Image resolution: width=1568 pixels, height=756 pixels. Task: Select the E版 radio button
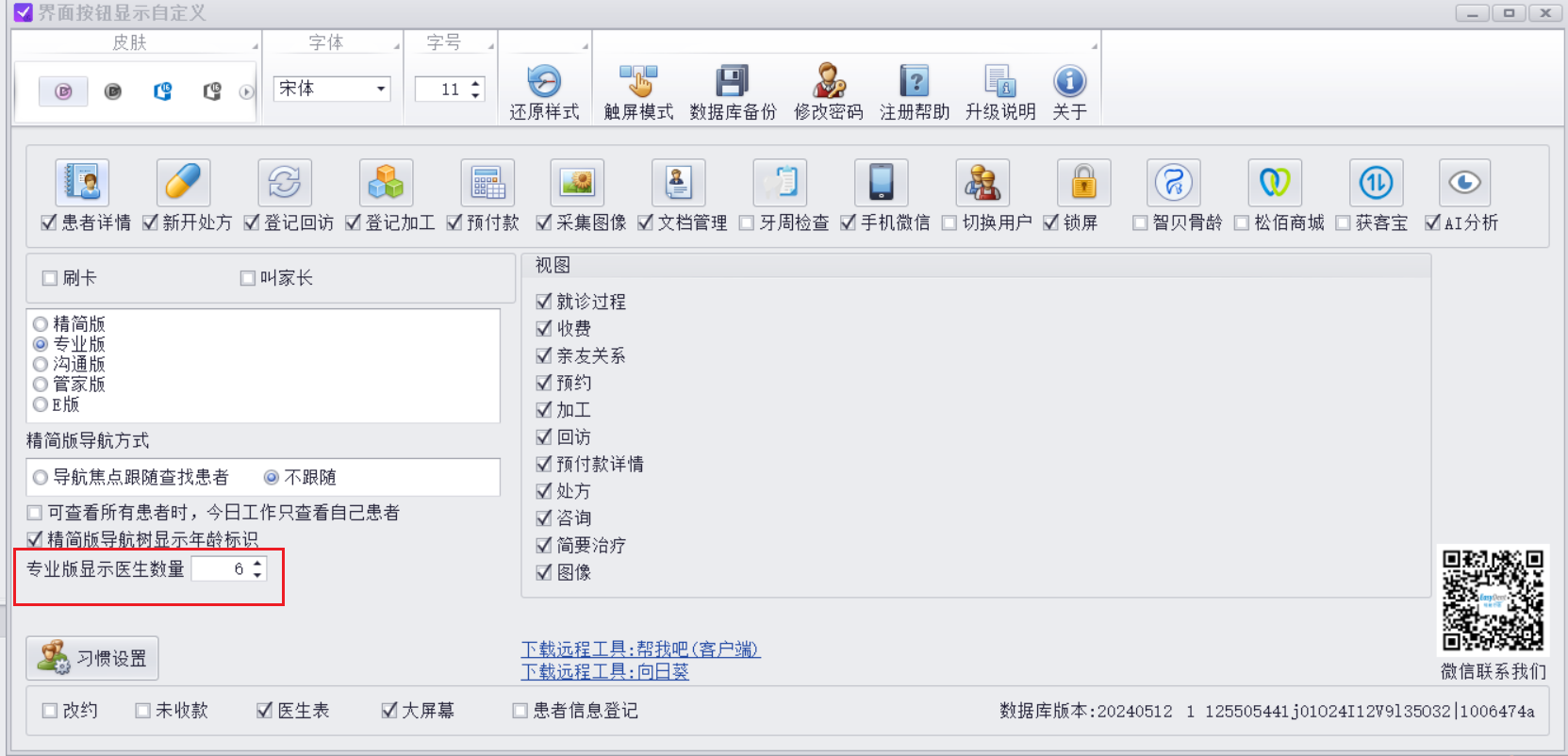[x=41, y=404]
